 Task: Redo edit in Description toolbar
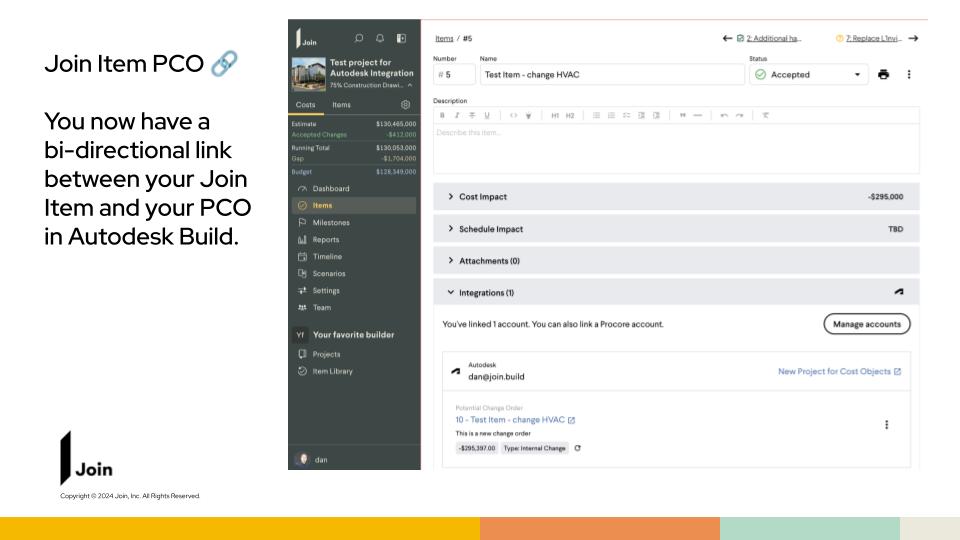pos(740,115)
